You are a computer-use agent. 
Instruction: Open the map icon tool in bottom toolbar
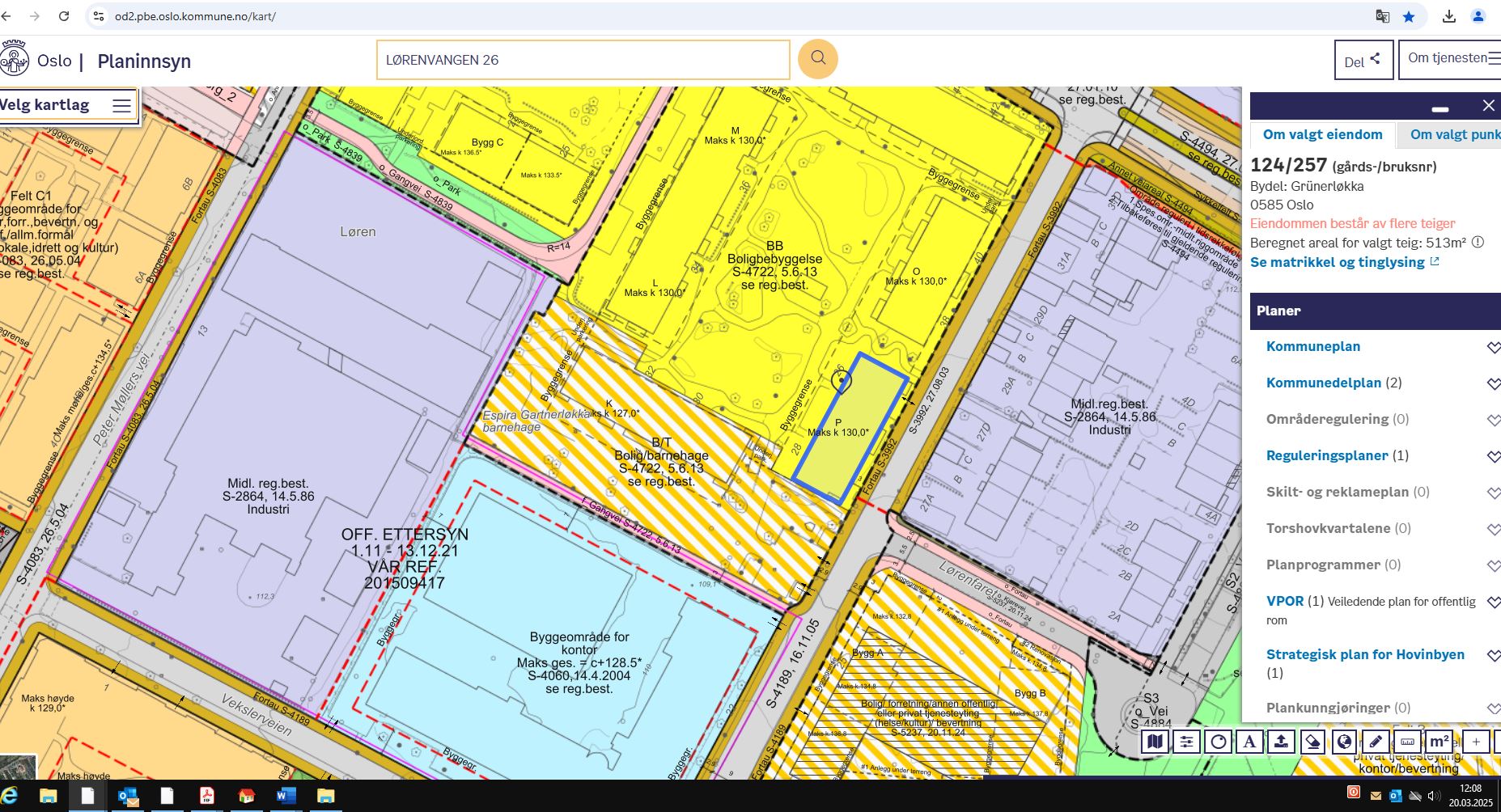tap(1155, 742)
